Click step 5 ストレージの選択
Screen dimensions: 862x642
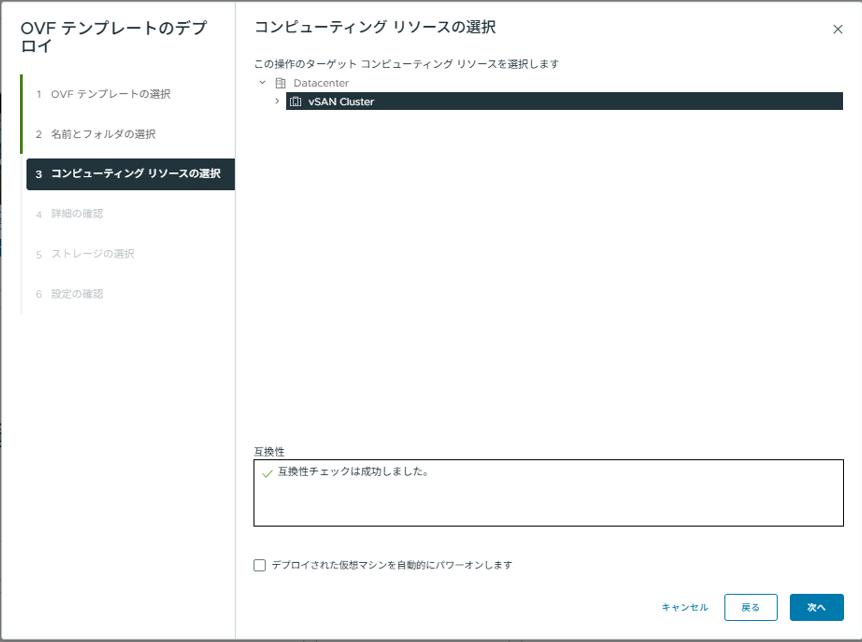[x=85, y=254]
